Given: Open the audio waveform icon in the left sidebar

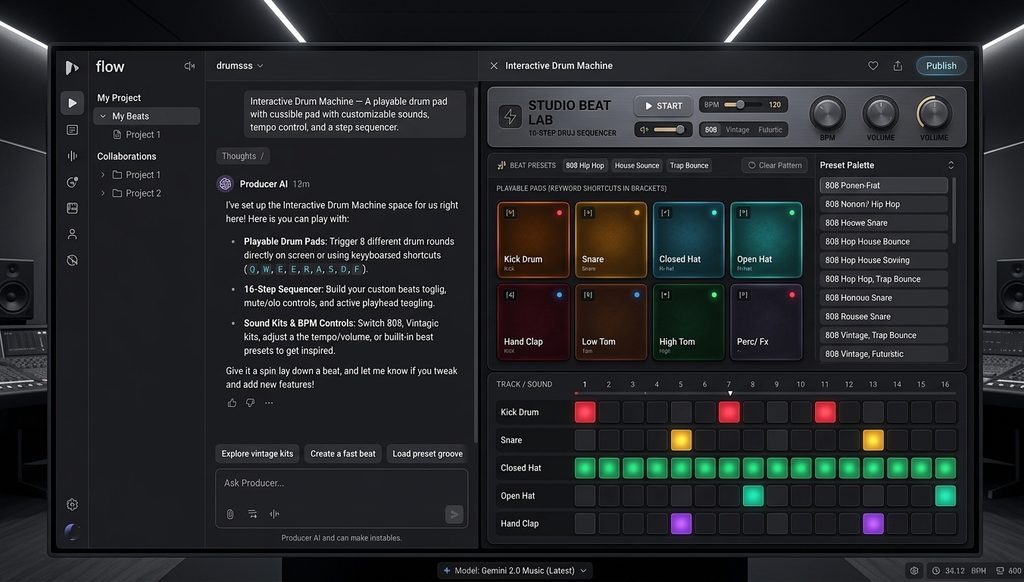Looking at the screenshot, I should click(x=72, y=155).
